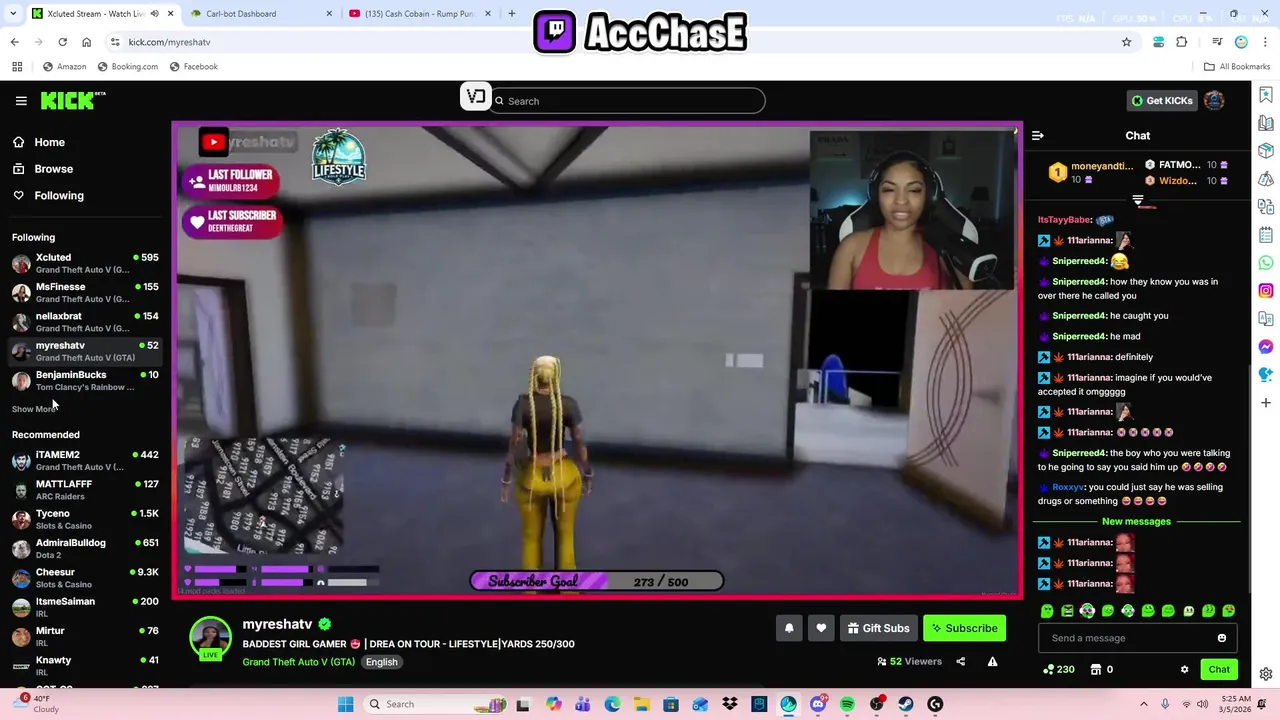Open chat settings gear
Image resolution: width=1280 pixels, height=720 pixels.
click(x=1185, y=670)
